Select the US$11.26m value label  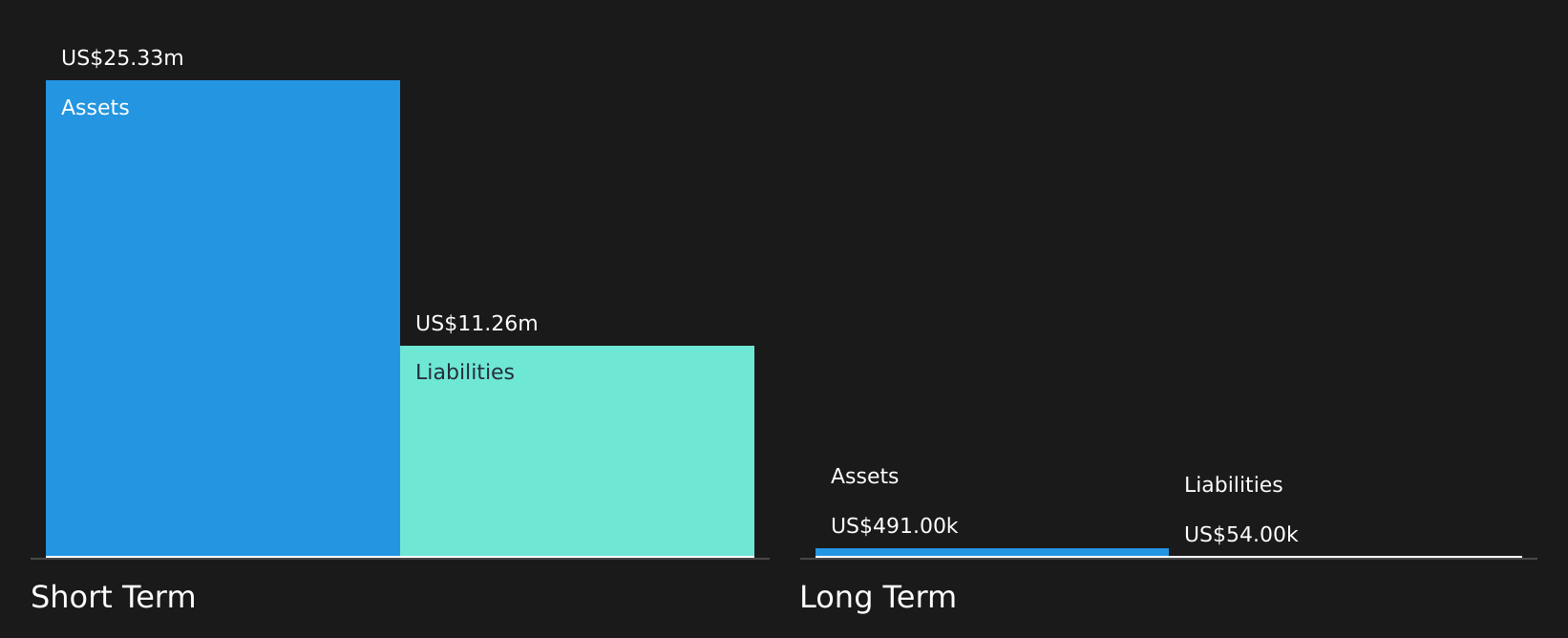point(477,324)
